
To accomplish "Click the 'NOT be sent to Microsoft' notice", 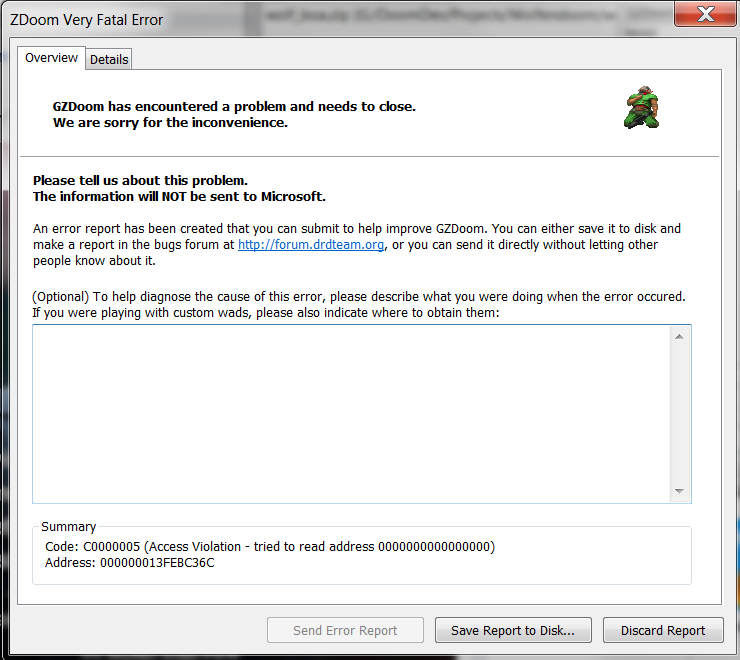I will tap(179, 196).
